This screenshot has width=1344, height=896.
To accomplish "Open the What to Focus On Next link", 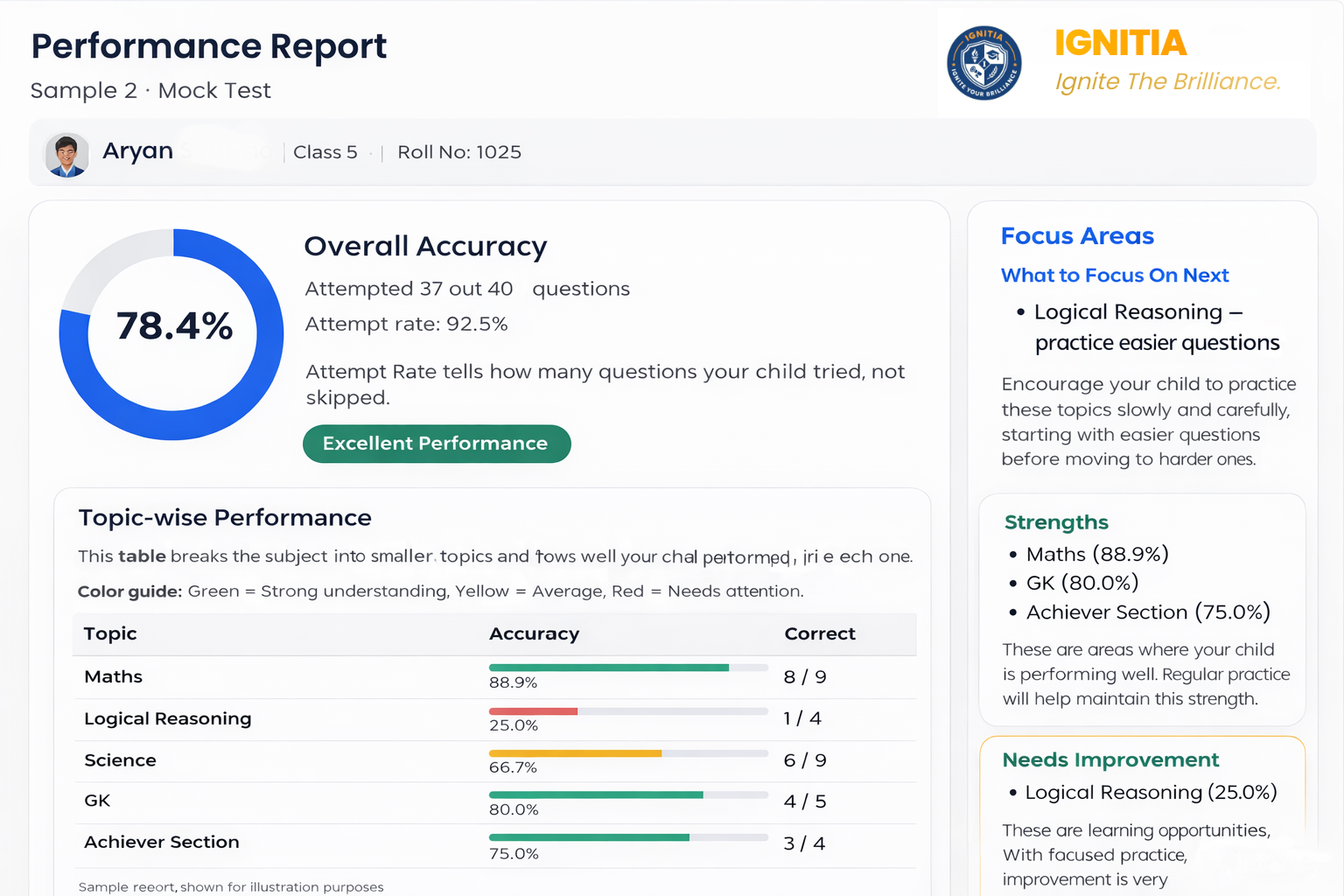I will click(x=1115, y=275).
